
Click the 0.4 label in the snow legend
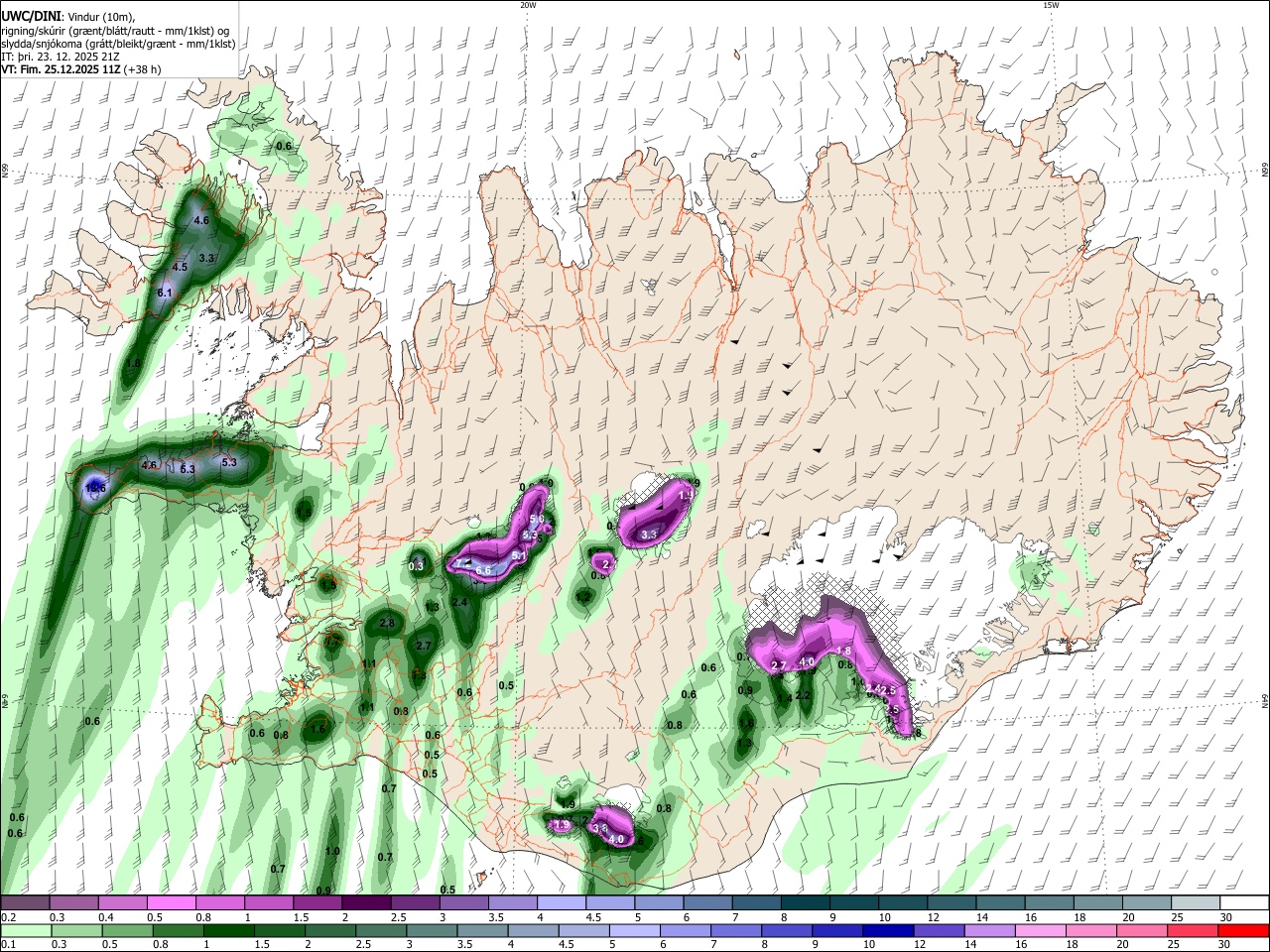[x=105, y=917]
